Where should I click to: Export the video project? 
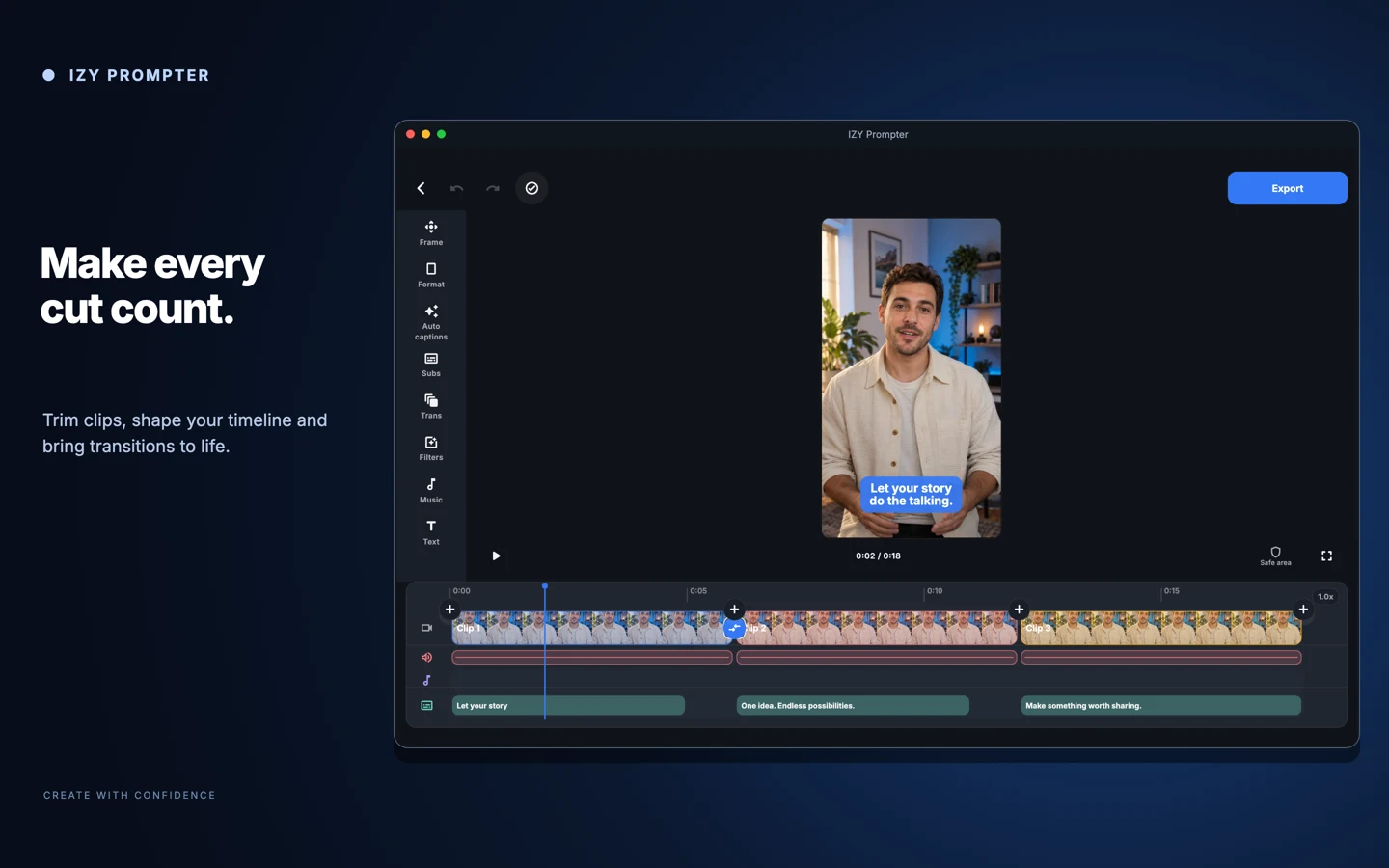1287,188
